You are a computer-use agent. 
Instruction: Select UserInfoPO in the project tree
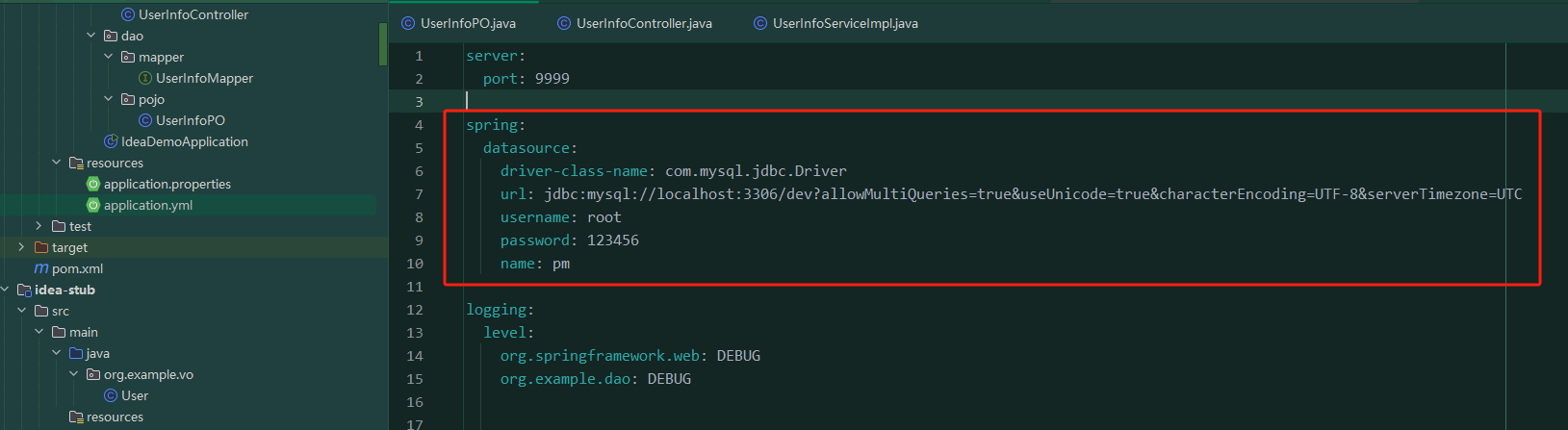[x=191, y=120]
